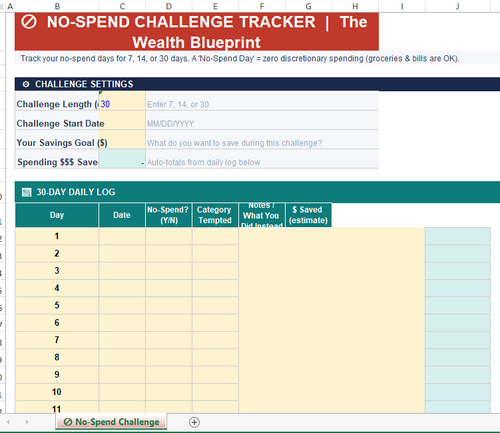
Task: Select the Day 4 cell
Action: [x=57, y=288]
